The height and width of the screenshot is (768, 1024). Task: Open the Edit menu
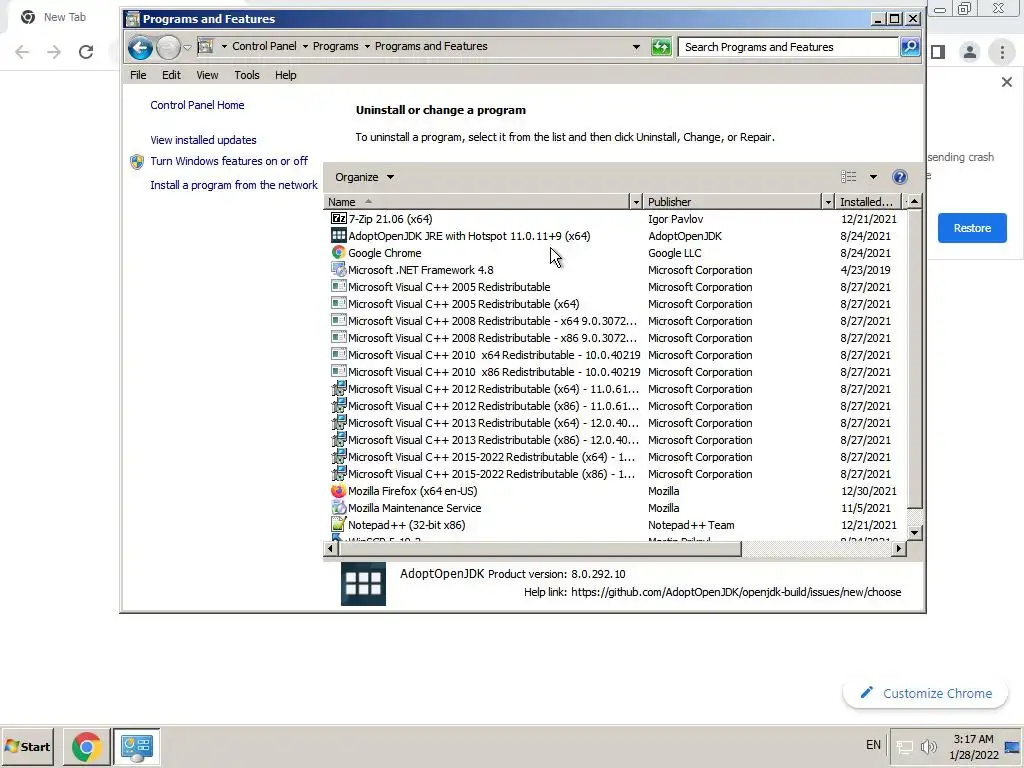pyautogui.click(x=171, y=75)
